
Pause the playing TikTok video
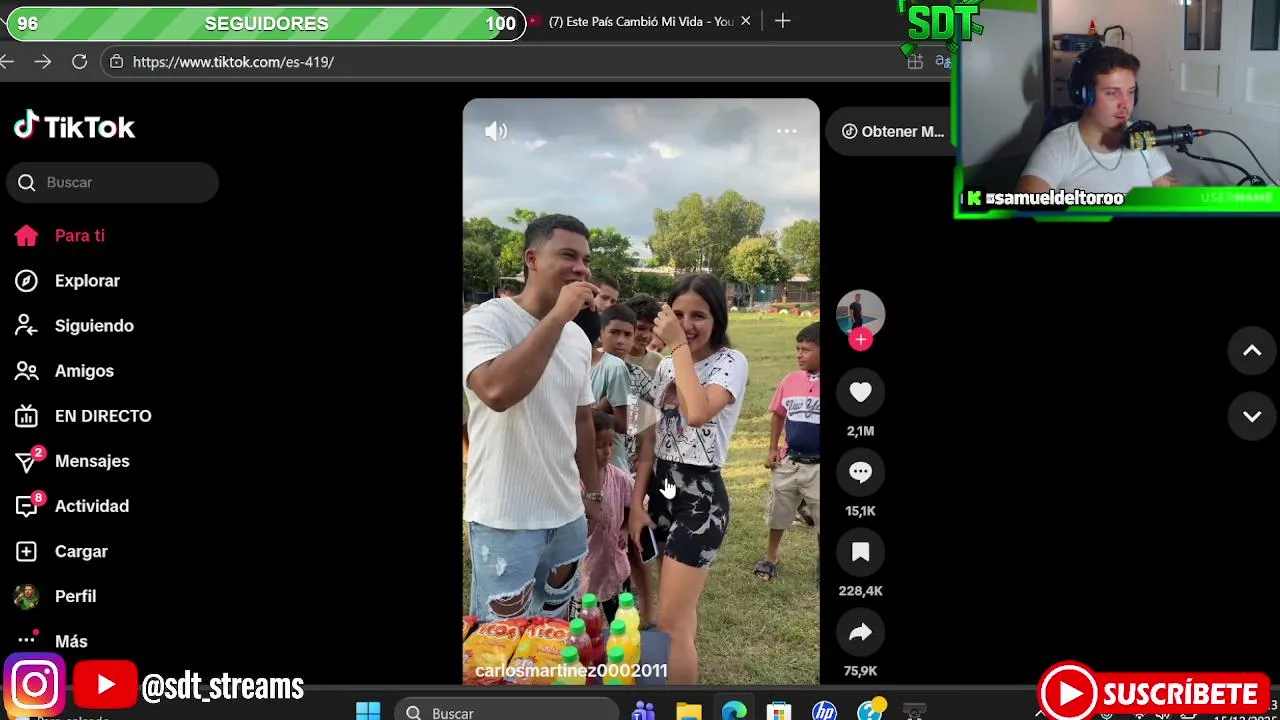point(641,391)
